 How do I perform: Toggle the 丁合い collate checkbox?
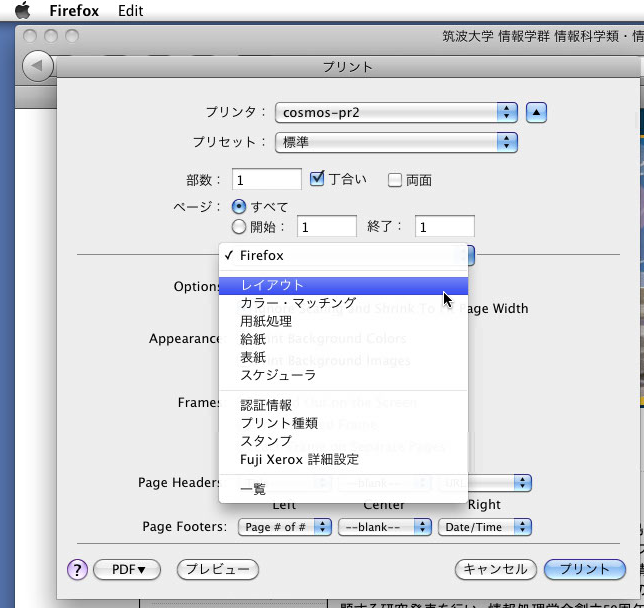tap(317, 179)
